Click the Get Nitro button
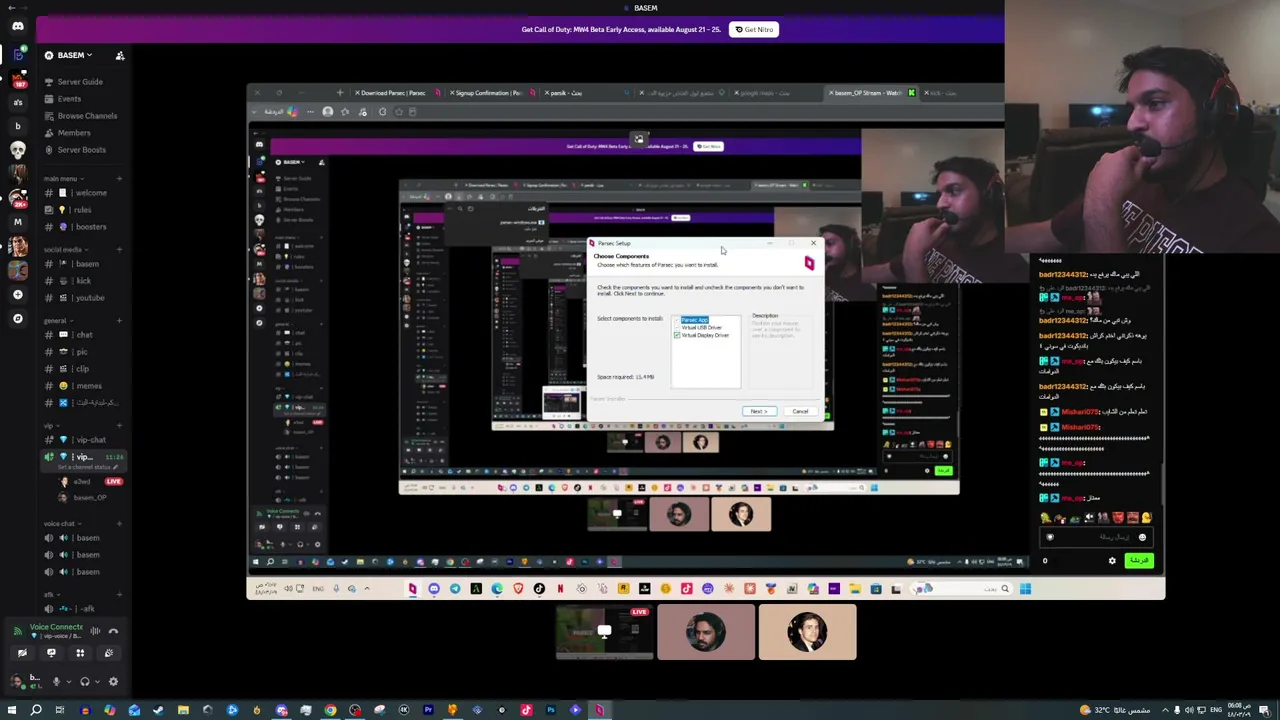 754,30
